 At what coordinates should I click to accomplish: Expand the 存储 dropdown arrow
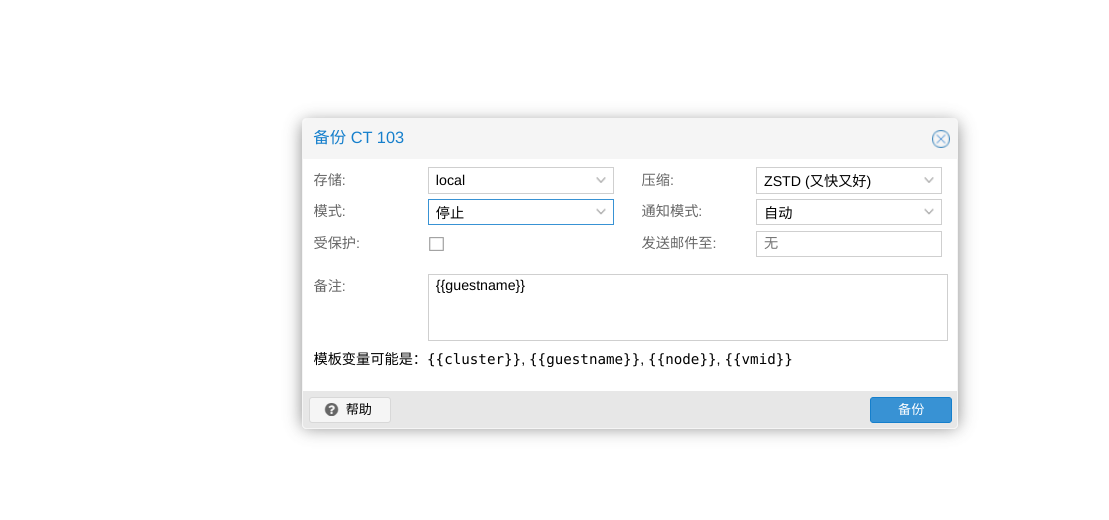[601, 180]
